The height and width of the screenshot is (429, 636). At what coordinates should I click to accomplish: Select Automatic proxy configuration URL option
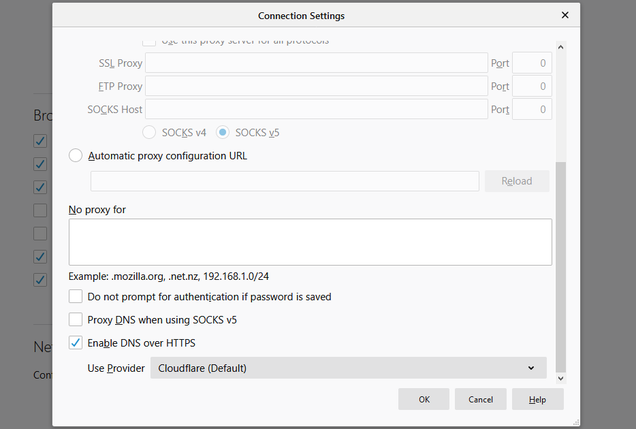(x=75, y=155)
